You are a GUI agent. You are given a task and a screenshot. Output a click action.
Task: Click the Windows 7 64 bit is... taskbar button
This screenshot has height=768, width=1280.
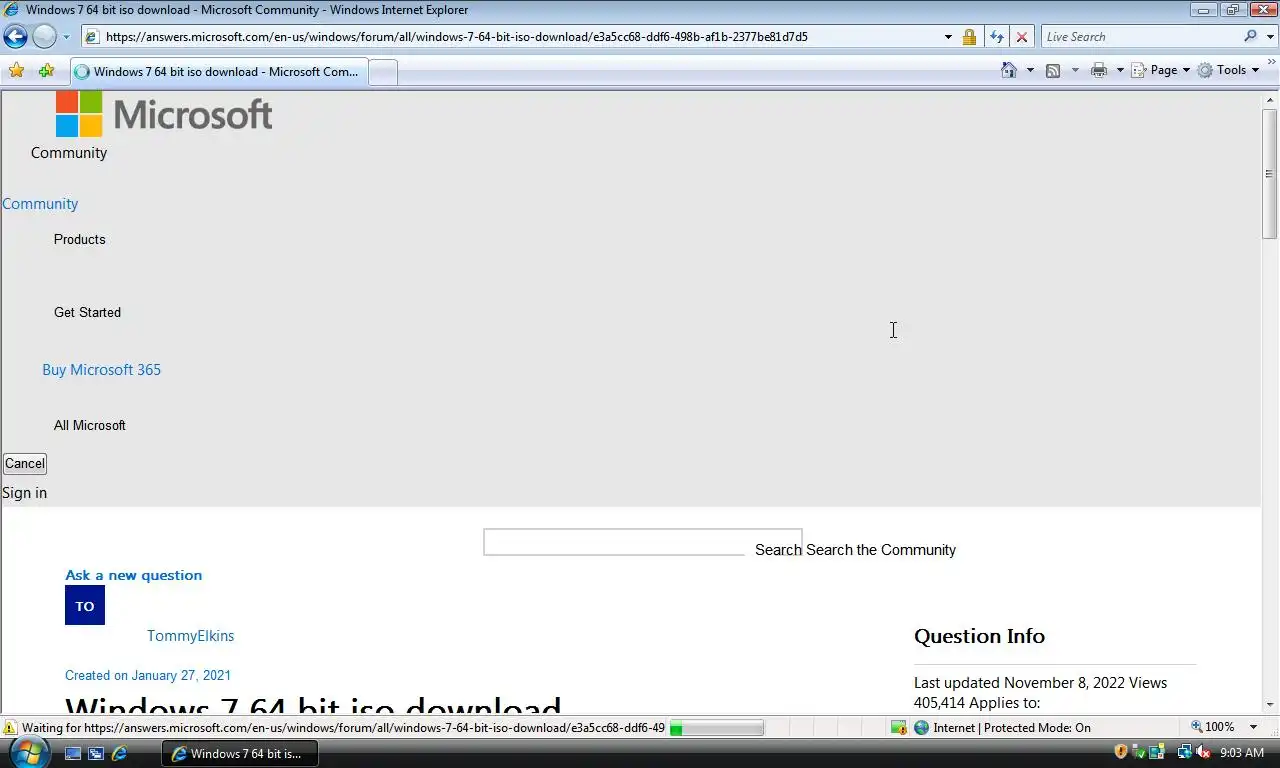tap(240, 754)
